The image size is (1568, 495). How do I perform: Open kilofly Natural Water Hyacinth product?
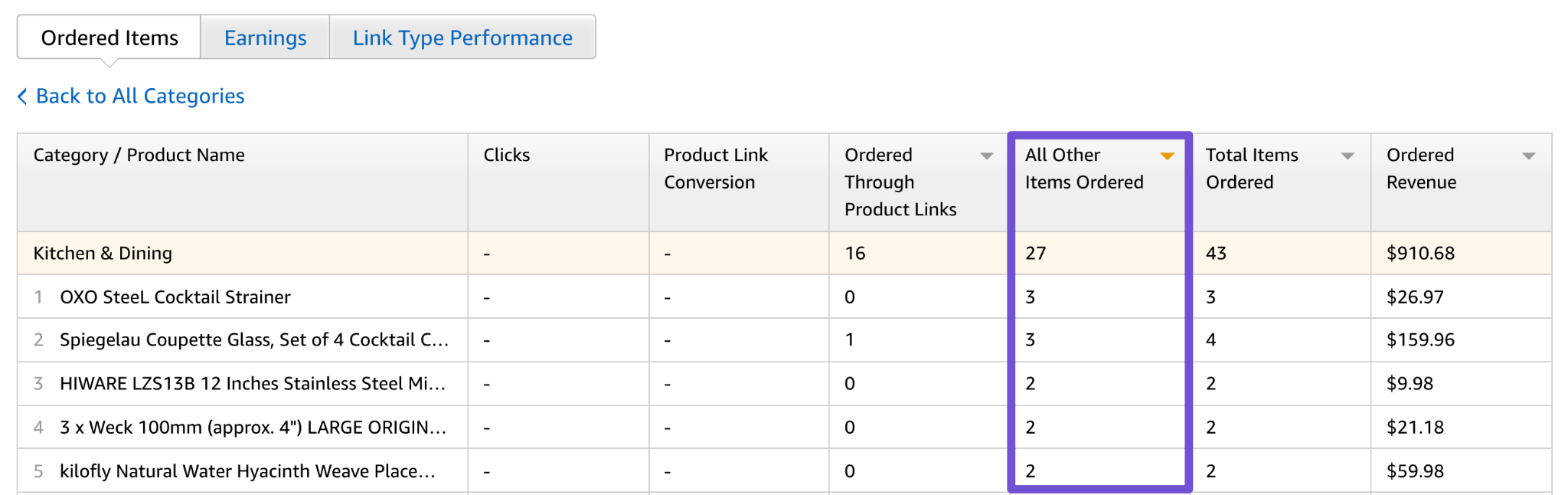click(247, 470)
